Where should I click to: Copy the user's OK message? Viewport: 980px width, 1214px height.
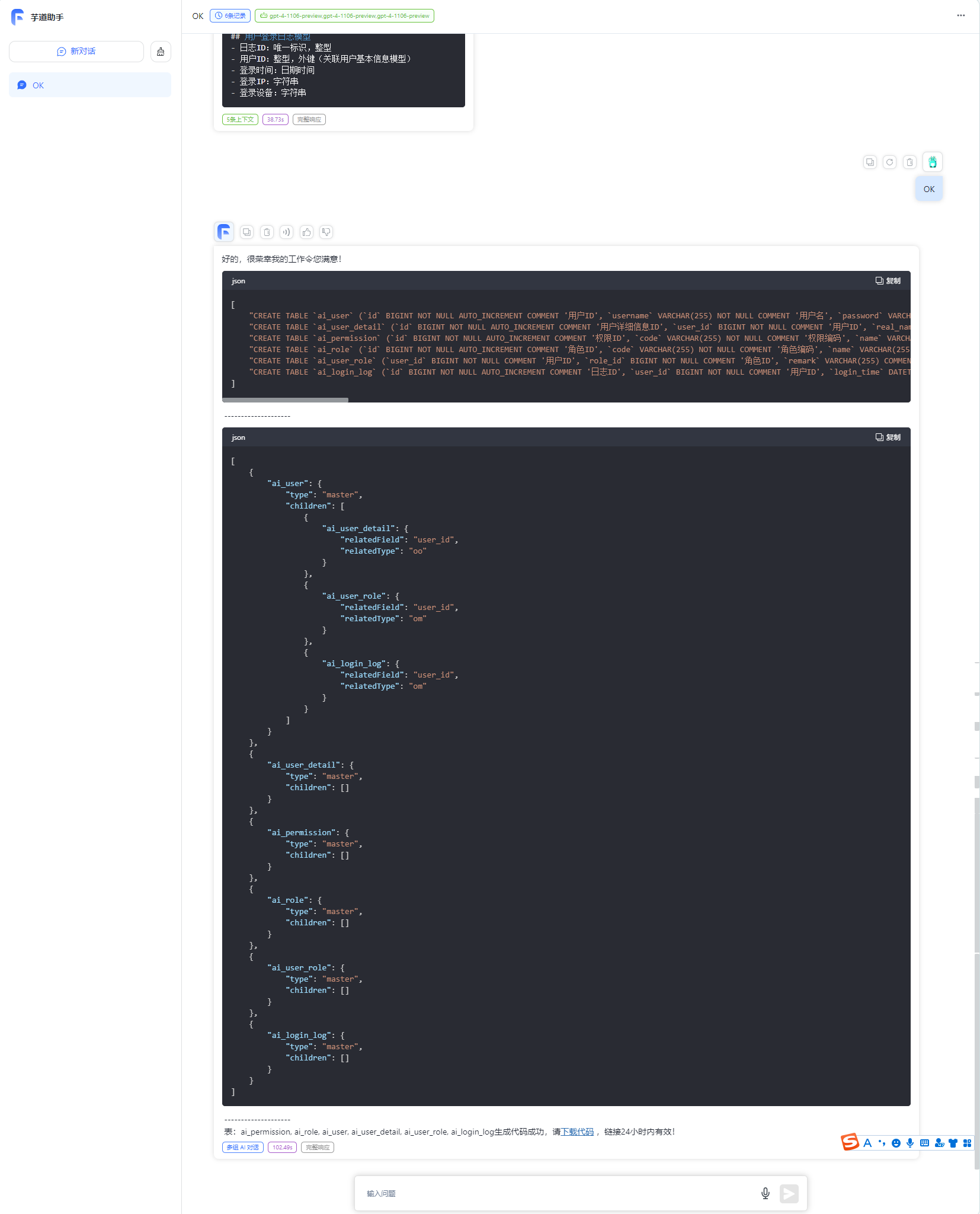[x=870, y=162]
